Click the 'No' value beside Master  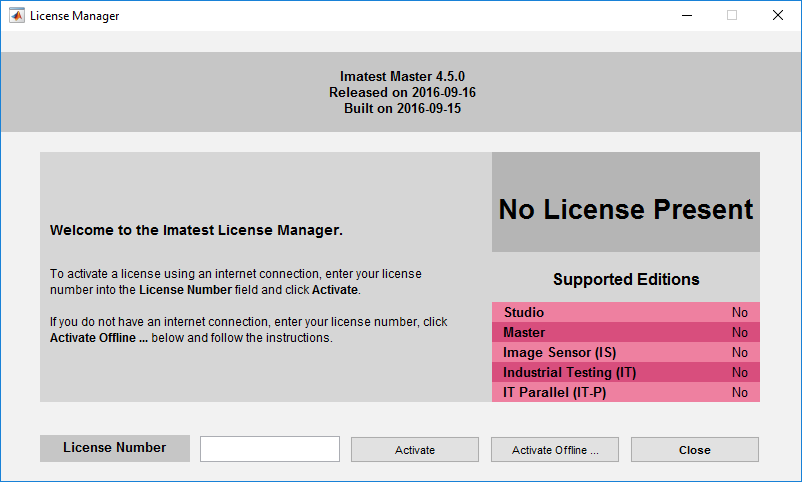click(740, 332)
